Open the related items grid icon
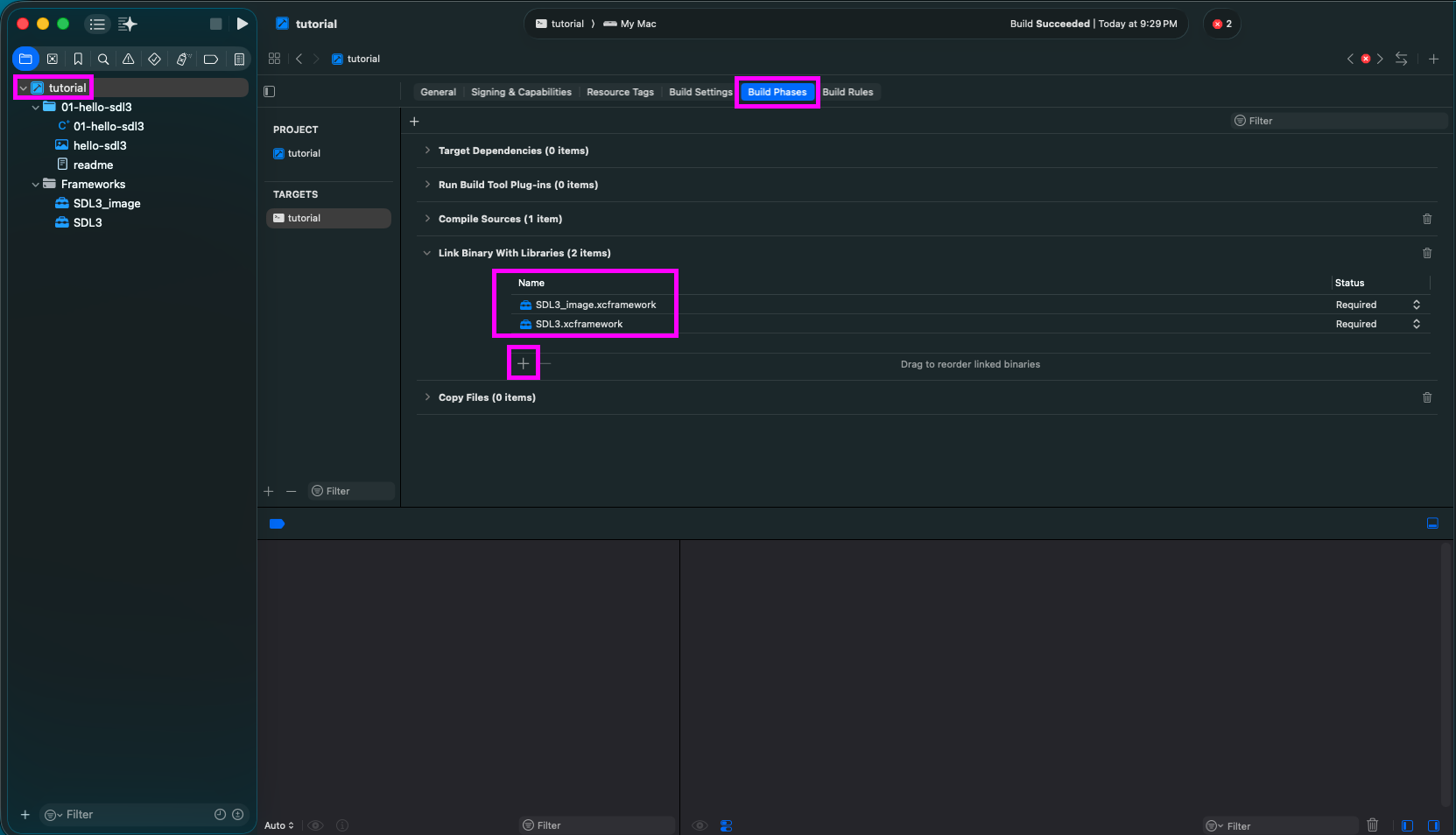This screenshot has width=1456, height=835. [274, 59]
